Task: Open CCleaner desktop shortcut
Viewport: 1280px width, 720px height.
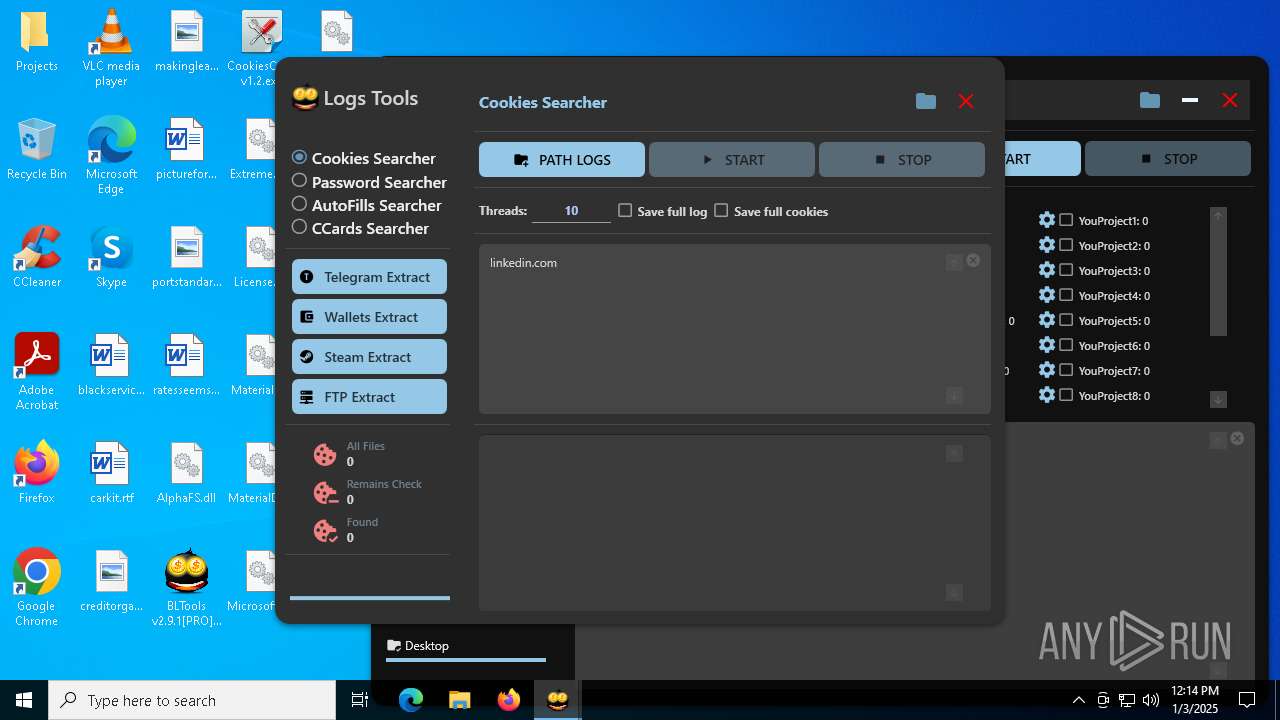Action: point(37,257)
